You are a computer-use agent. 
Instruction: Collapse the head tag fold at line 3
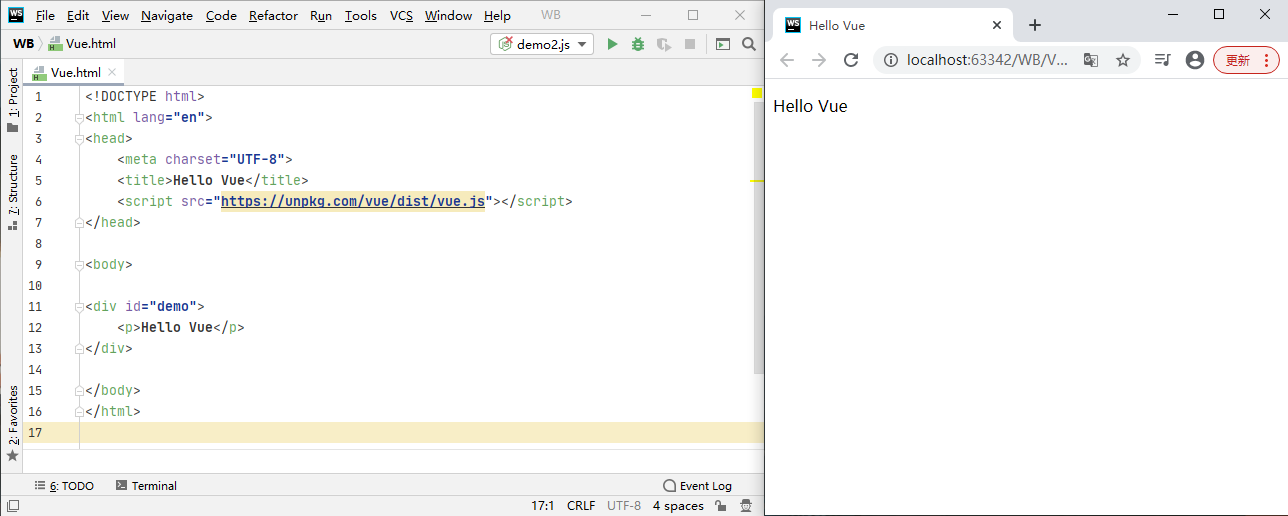point(80,139)
